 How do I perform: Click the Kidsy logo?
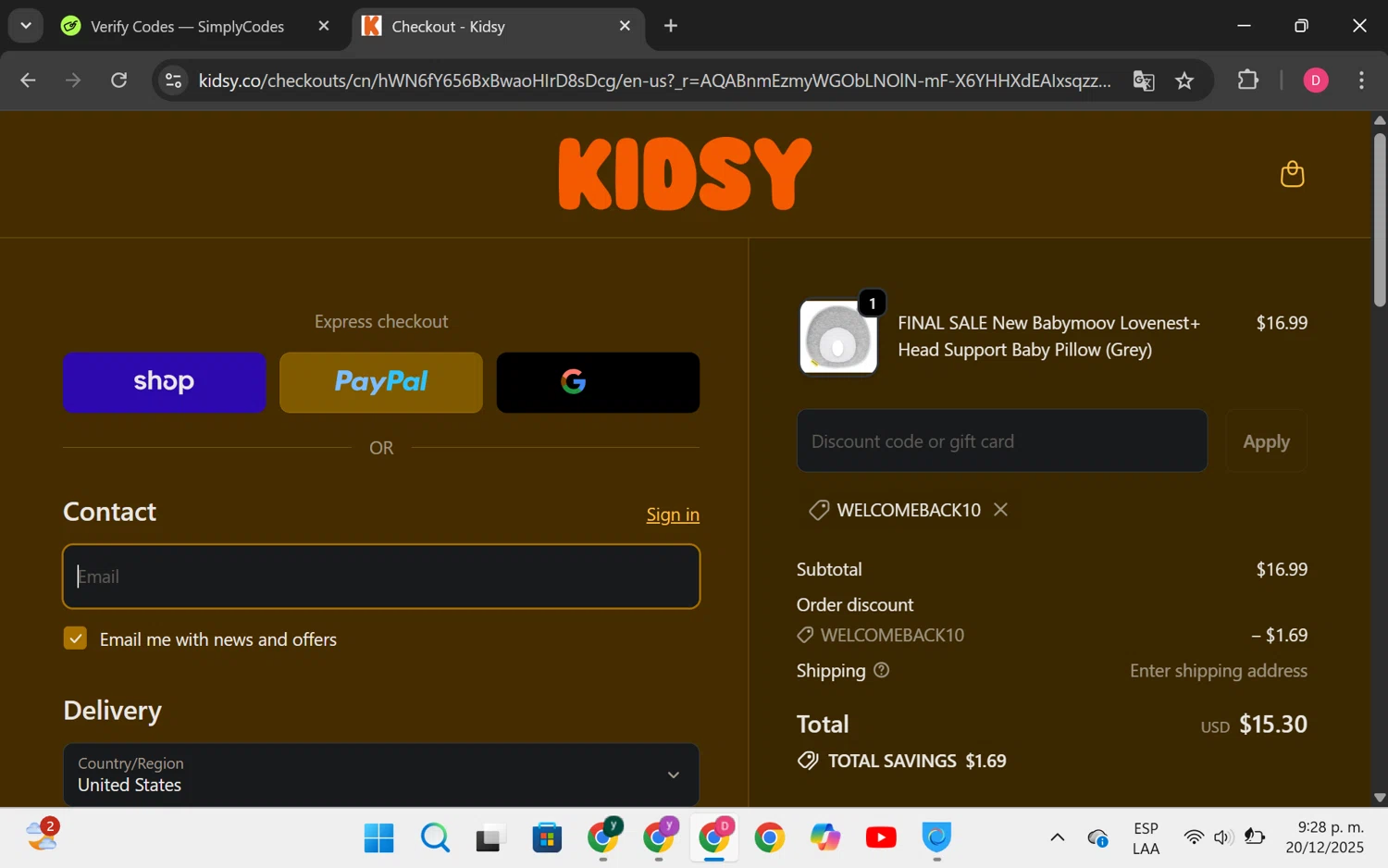[x=685, y=174]
